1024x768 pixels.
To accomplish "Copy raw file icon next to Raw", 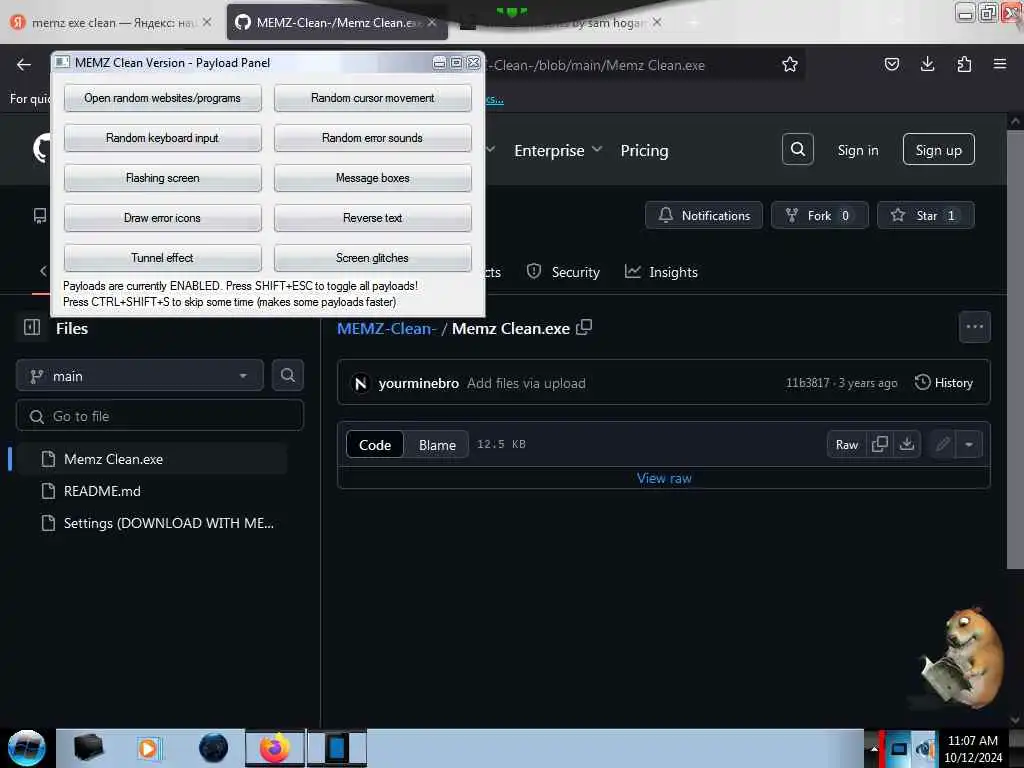I will (880, 444).
